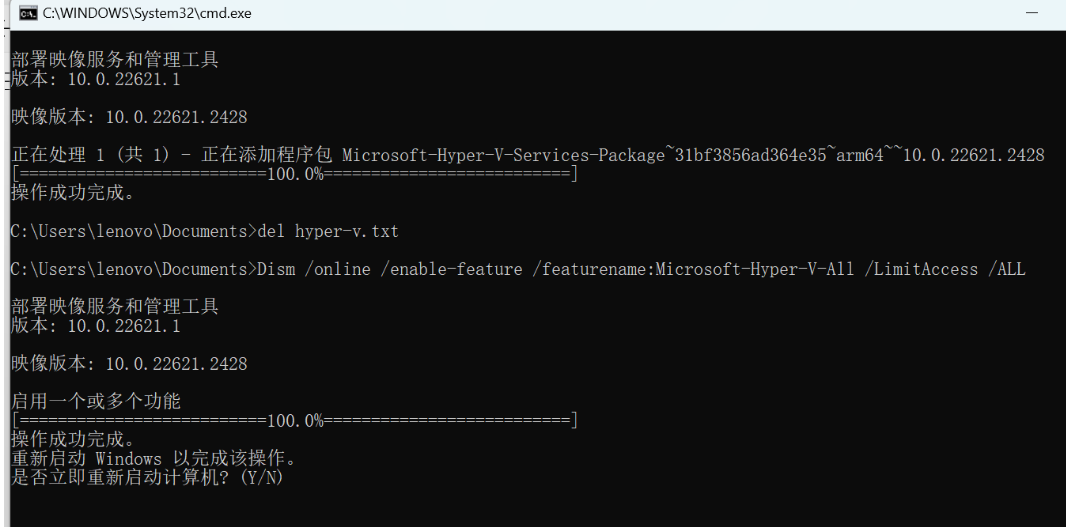Click the progress bar below 启用一个或多个功能

[x=294, y=421]
